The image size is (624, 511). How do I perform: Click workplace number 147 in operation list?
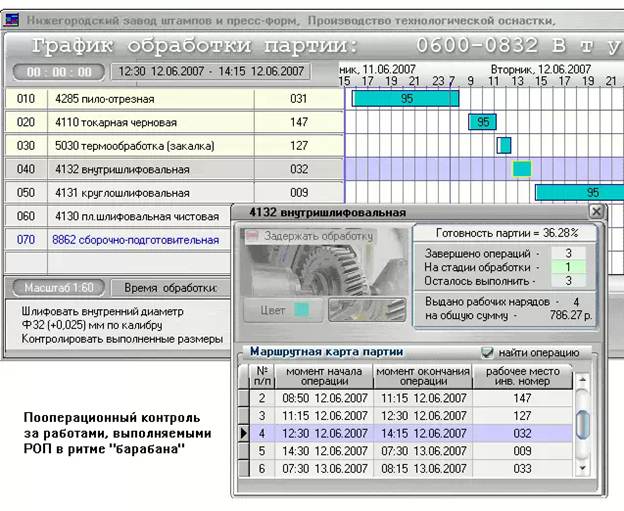pos(299,122)
